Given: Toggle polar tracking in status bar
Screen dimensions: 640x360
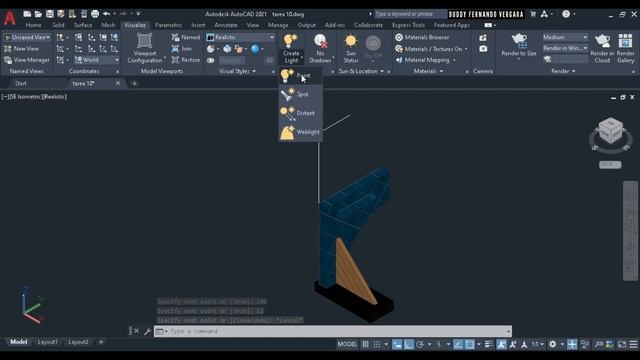Looking at the screenshot, I should [x=420, y=344].
